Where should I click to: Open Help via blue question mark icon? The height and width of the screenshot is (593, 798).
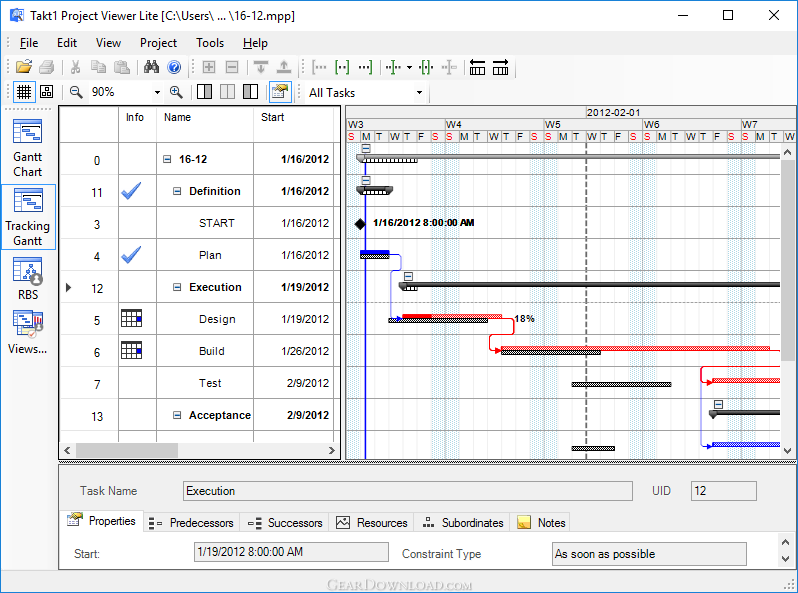point(174,67)
